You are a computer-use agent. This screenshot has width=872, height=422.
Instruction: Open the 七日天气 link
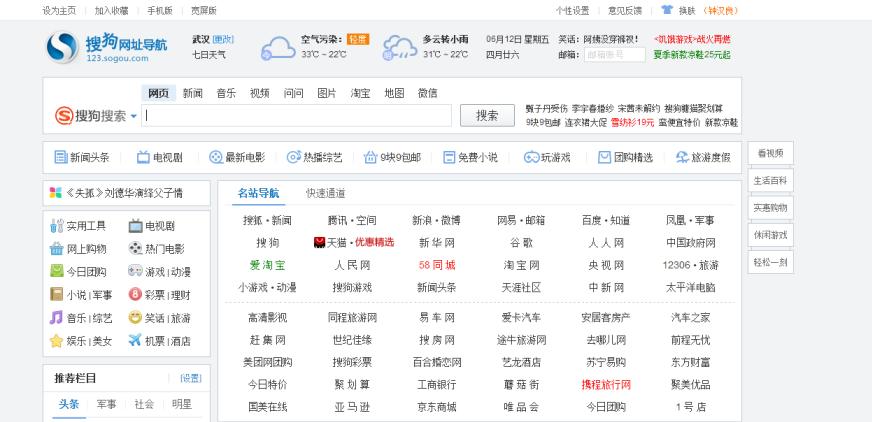209,54
